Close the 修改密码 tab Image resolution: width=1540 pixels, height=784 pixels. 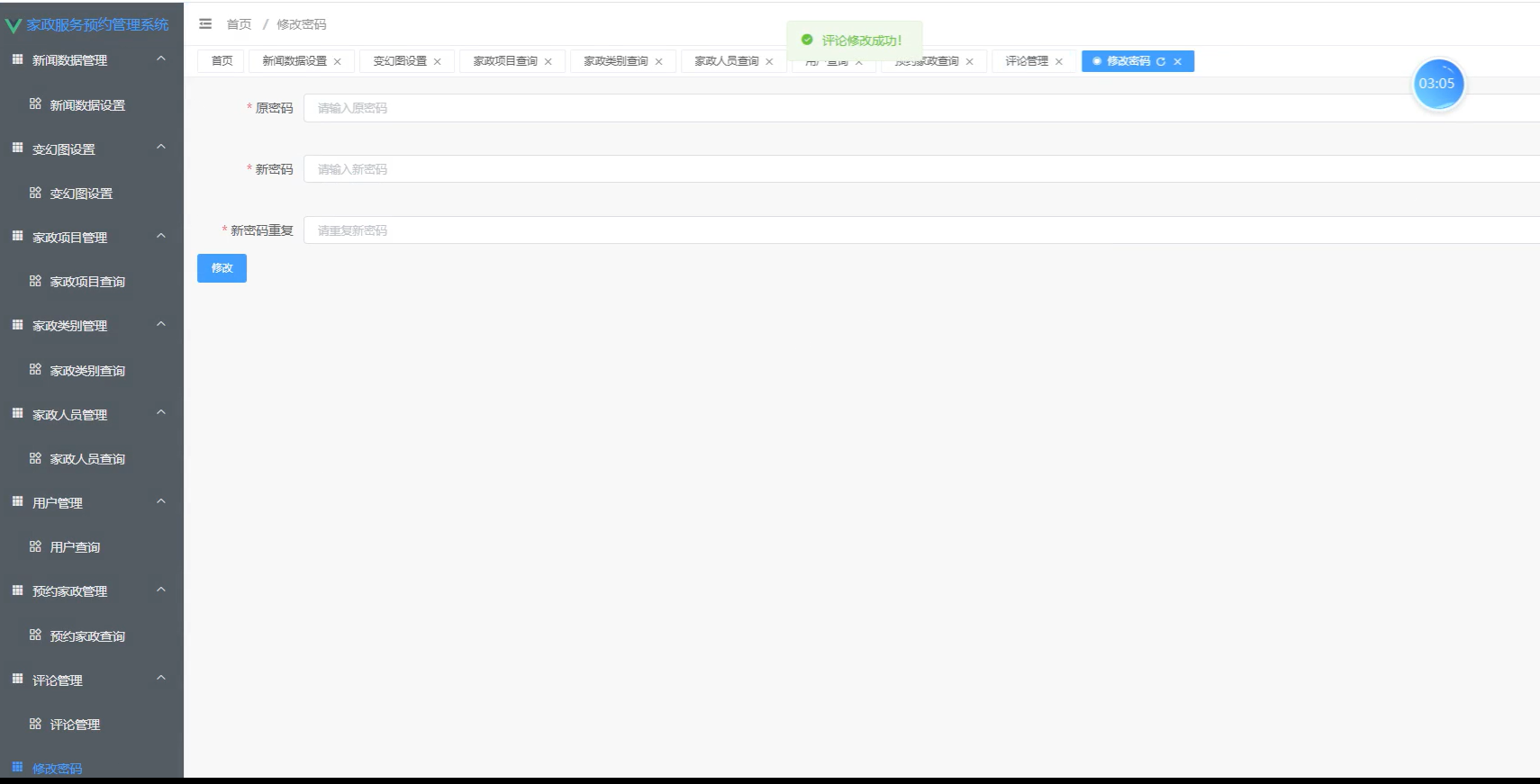click(1177, 61)
